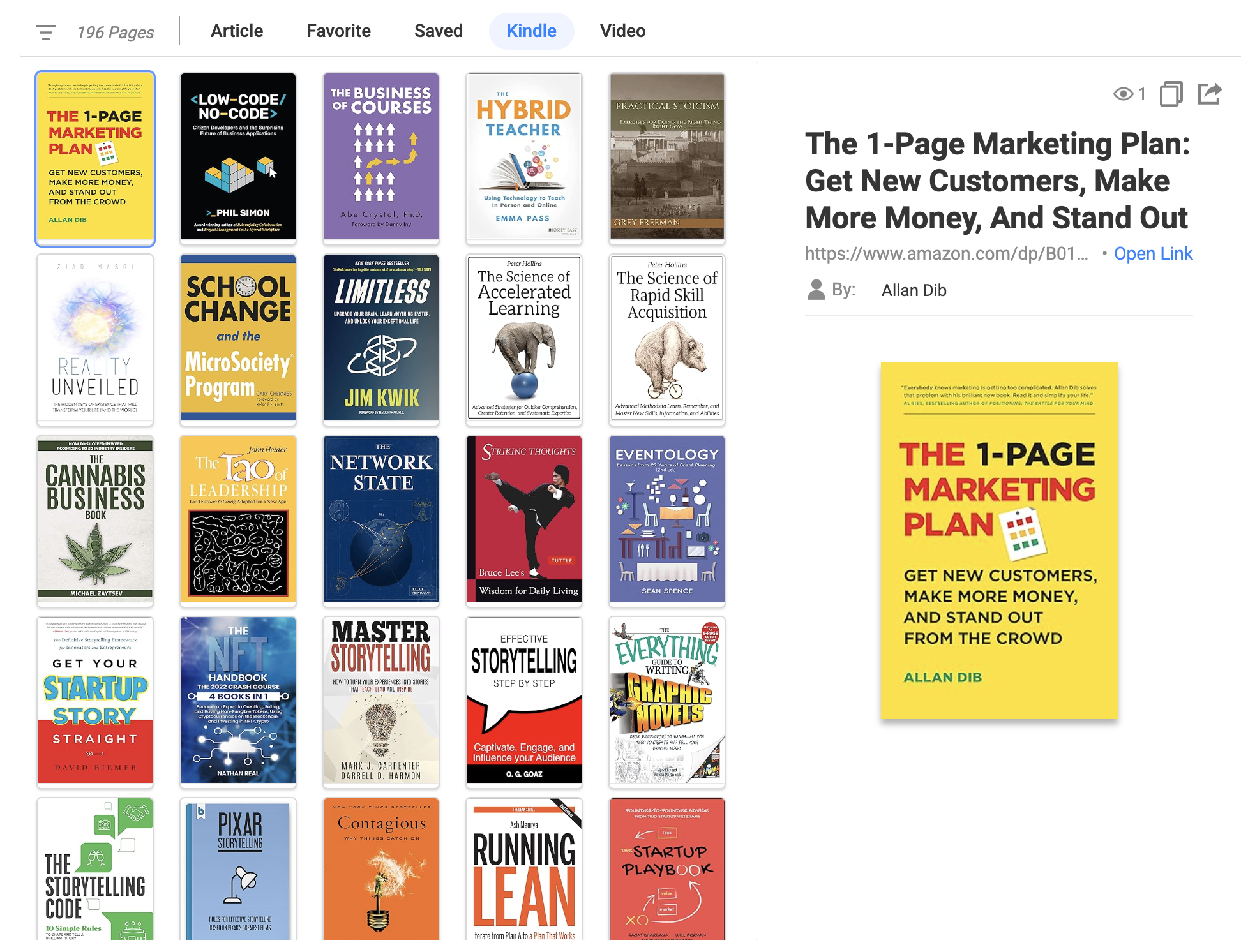Switch to the Article tab

(236, 31)
